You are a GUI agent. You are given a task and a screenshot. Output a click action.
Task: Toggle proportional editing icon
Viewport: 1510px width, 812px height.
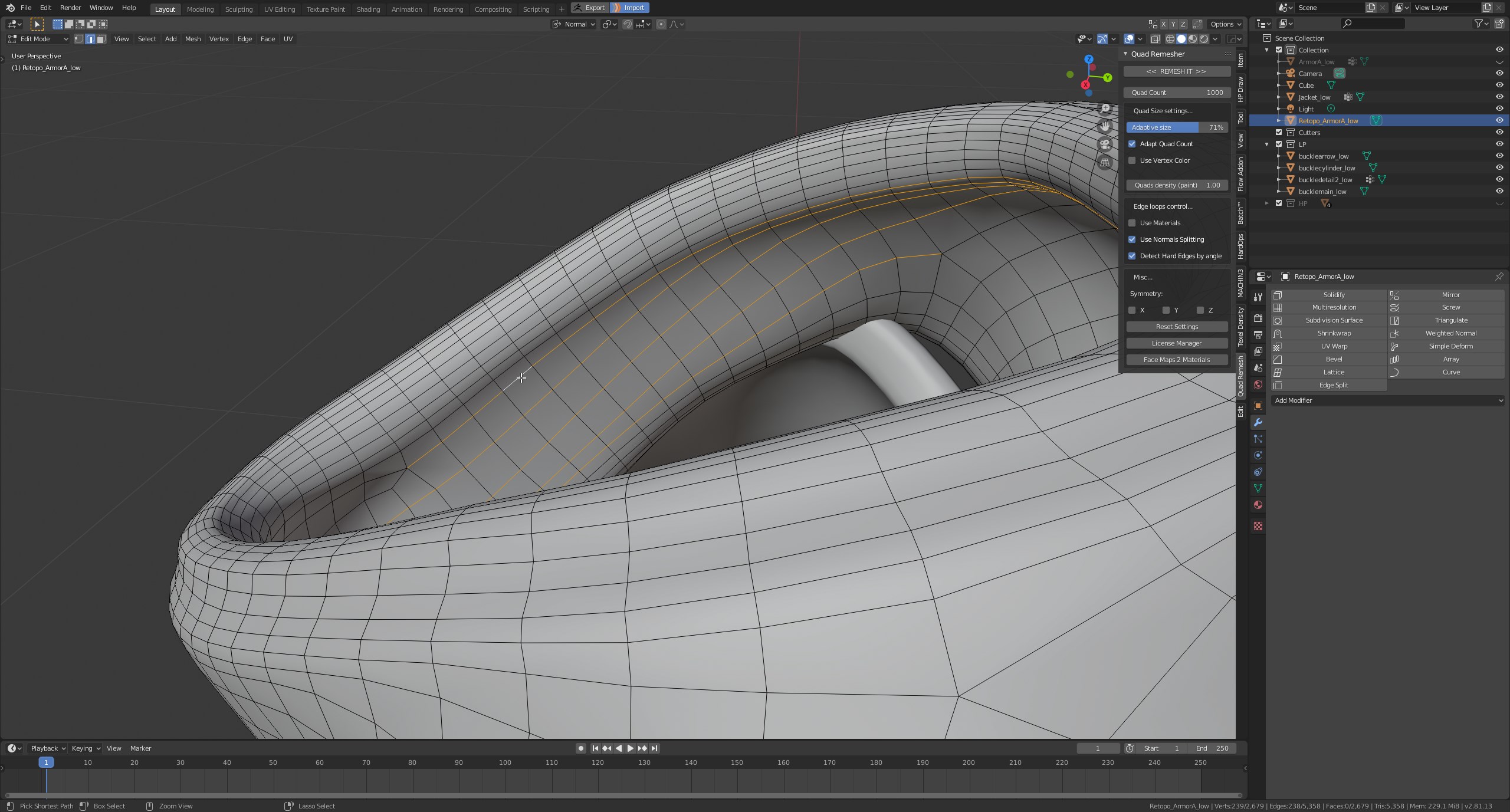coord(662,24)
